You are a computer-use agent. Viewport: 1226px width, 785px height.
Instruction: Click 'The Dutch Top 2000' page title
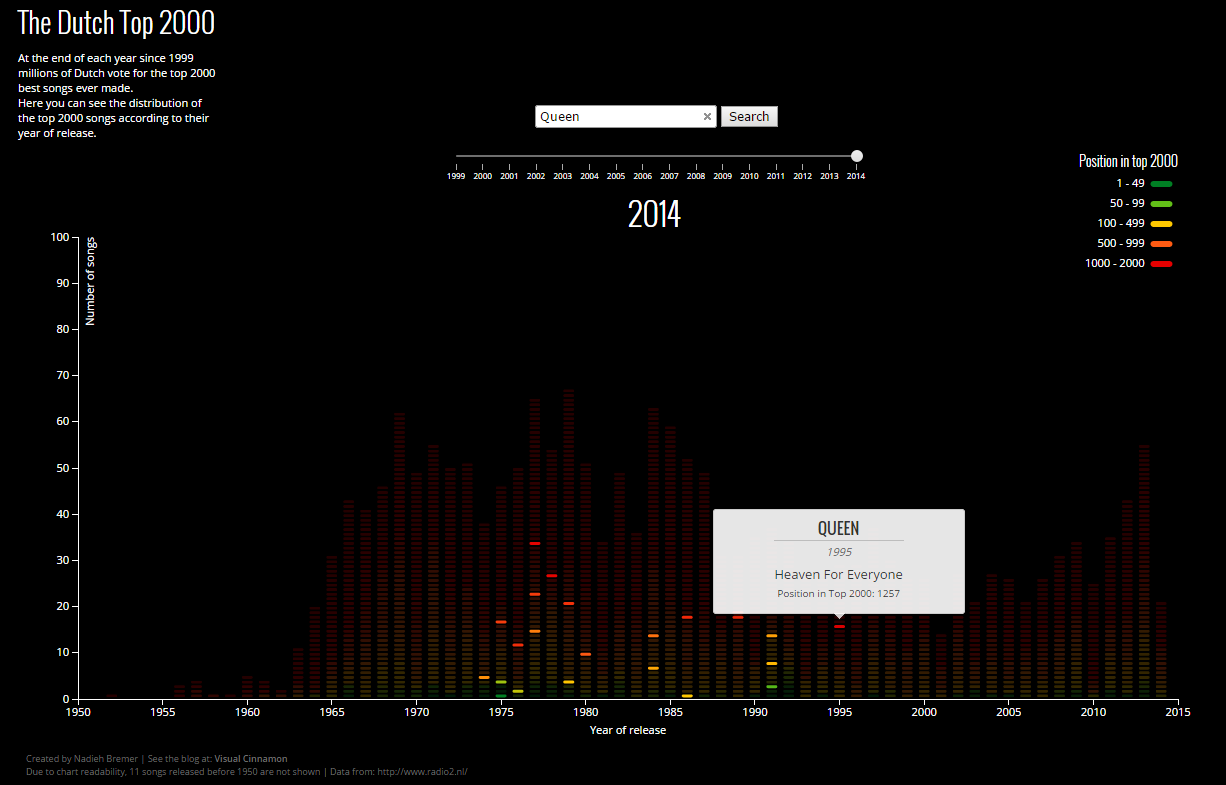pos(116,23)
